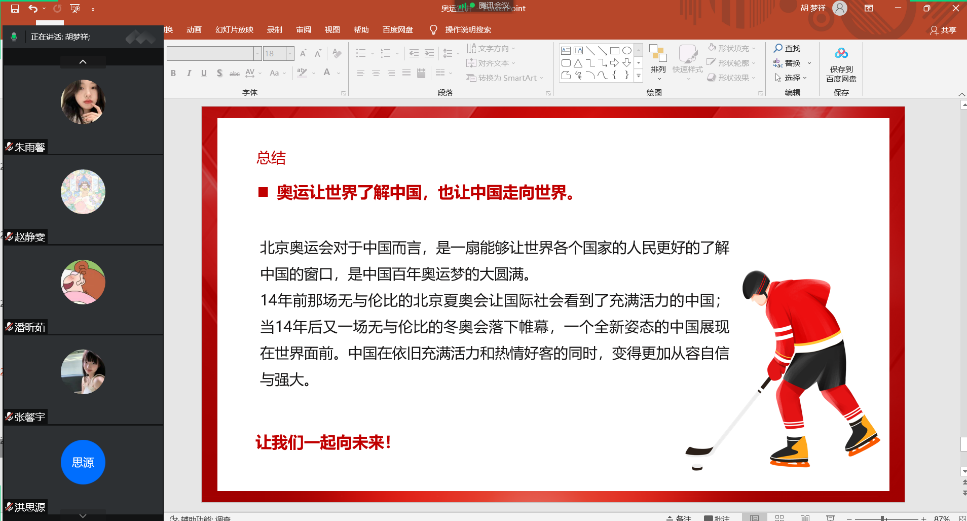
Task: Click the 共享 share button
Action: (942, 30)
